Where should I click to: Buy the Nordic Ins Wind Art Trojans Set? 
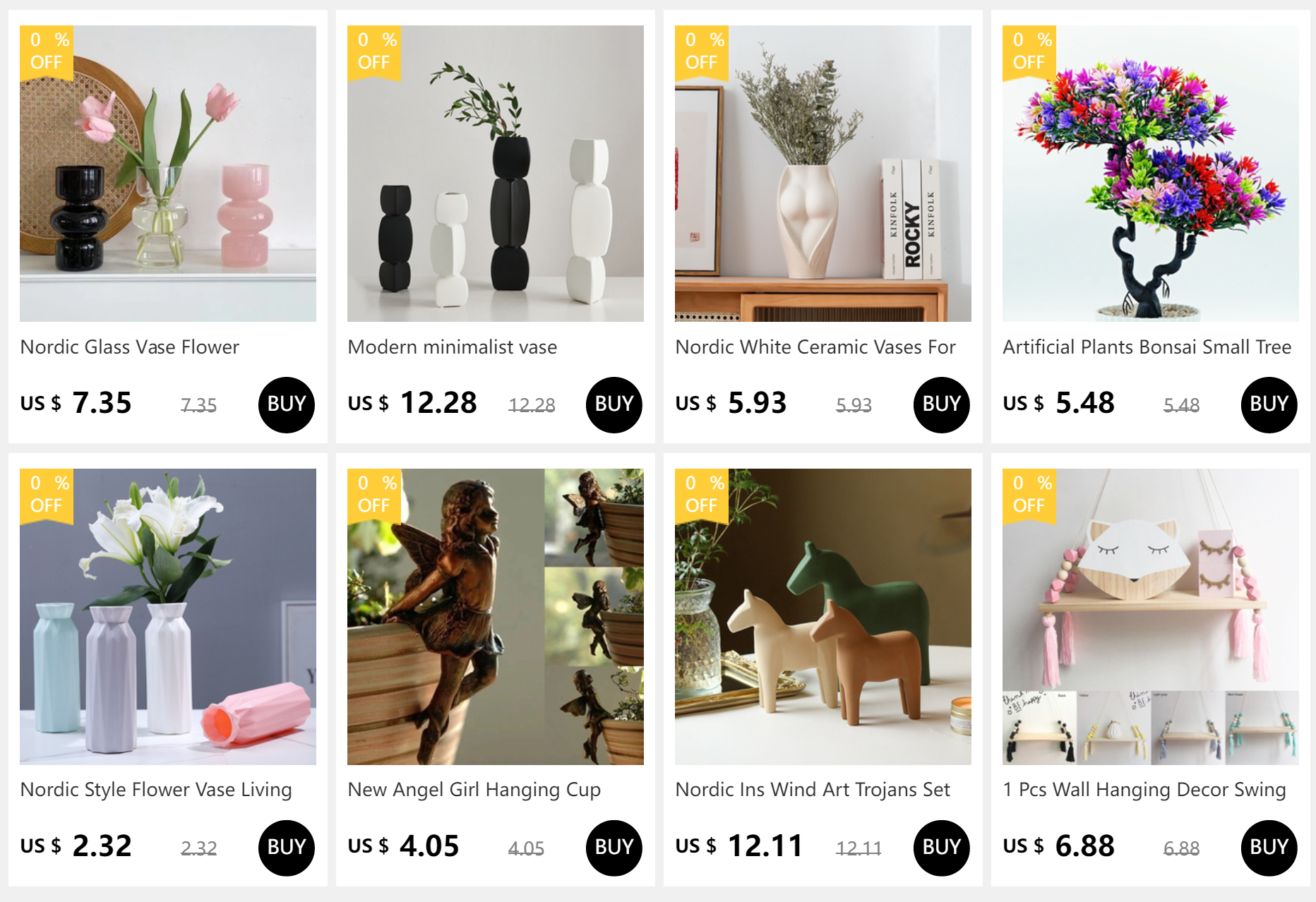click(942, 848)
